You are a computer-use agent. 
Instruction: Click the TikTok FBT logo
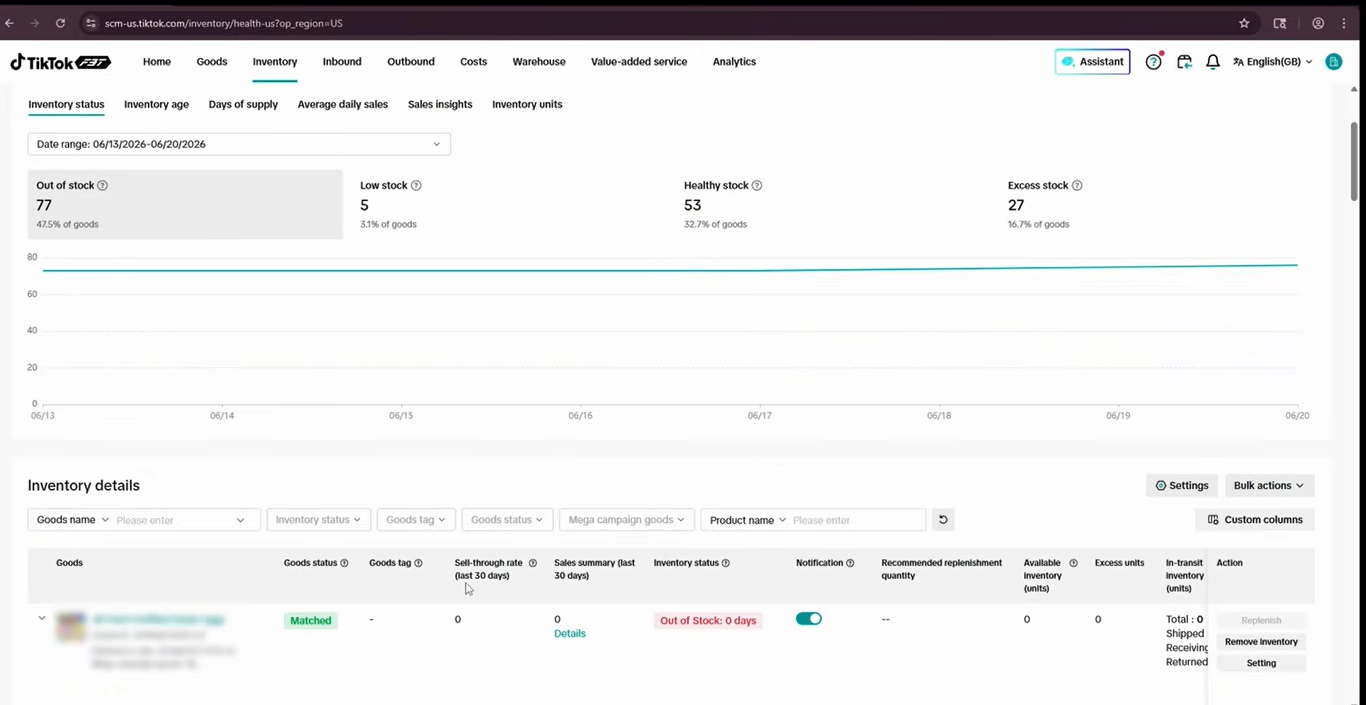tap(60, 62)
